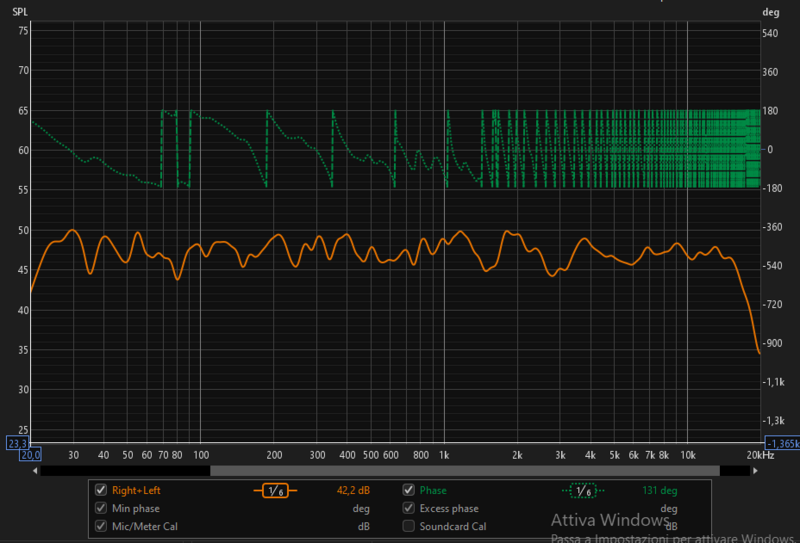Click the green 1/6 smoothing icon for Phase
This screenshot has width=800, height=543.
click(x=582, y=491)
